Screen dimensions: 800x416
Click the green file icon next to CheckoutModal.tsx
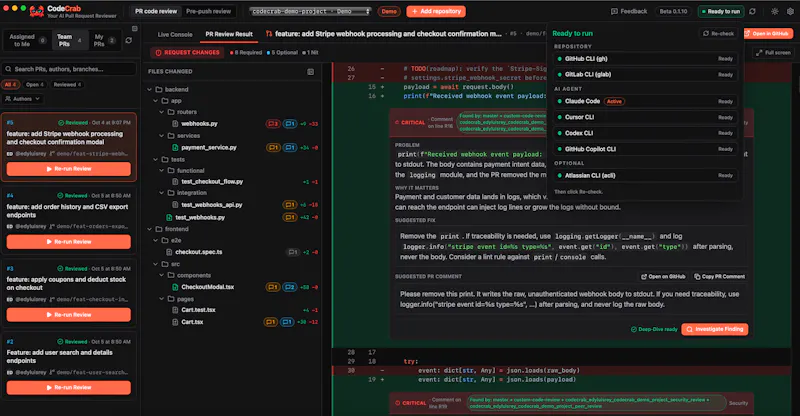(175, 287)
